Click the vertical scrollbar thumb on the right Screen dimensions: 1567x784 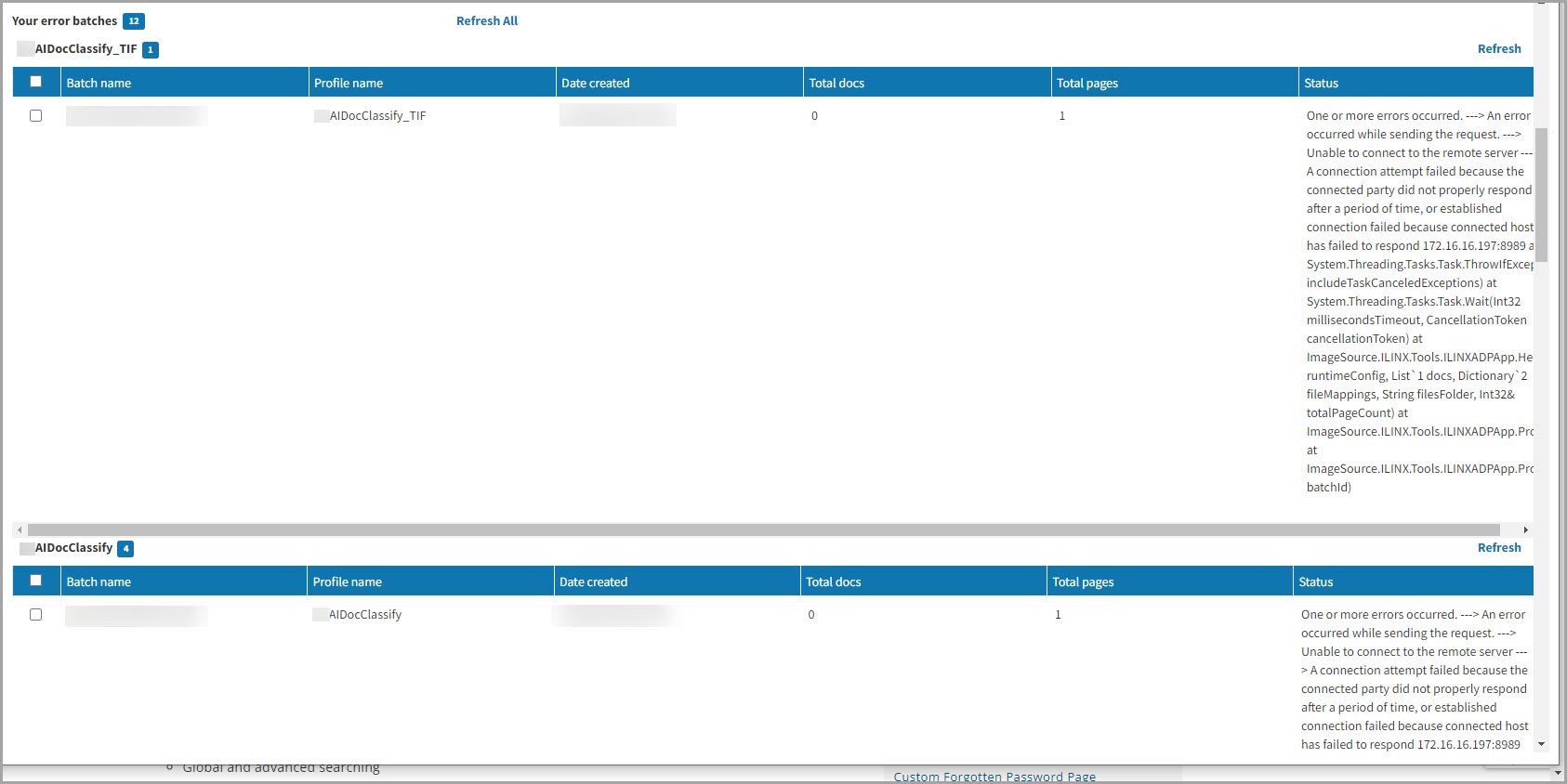tap(1541, 195)
